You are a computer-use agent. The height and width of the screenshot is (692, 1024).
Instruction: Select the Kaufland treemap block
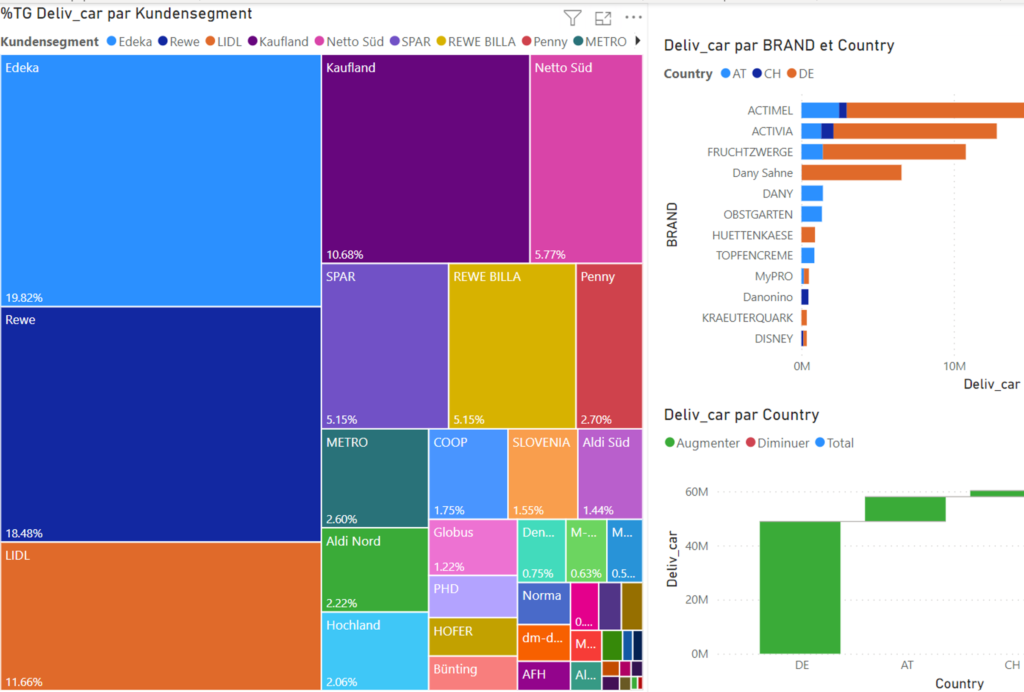click(x=425, y=159)
